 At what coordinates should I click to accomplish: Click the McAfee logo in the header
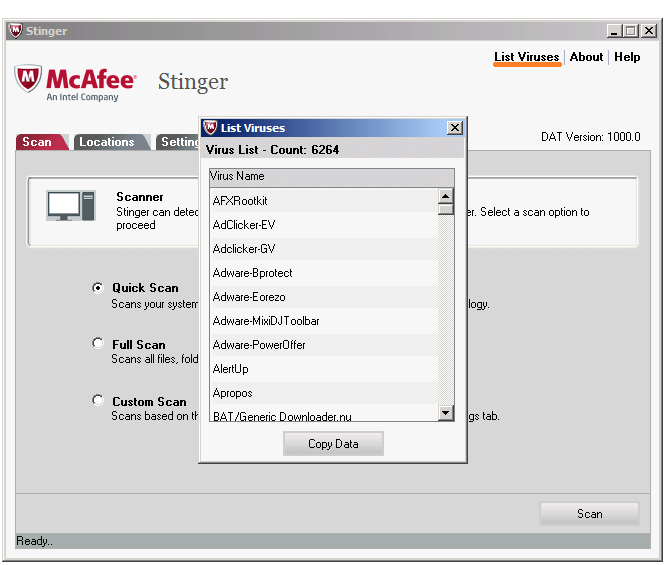pyautogui.click(x=76, y=83)
